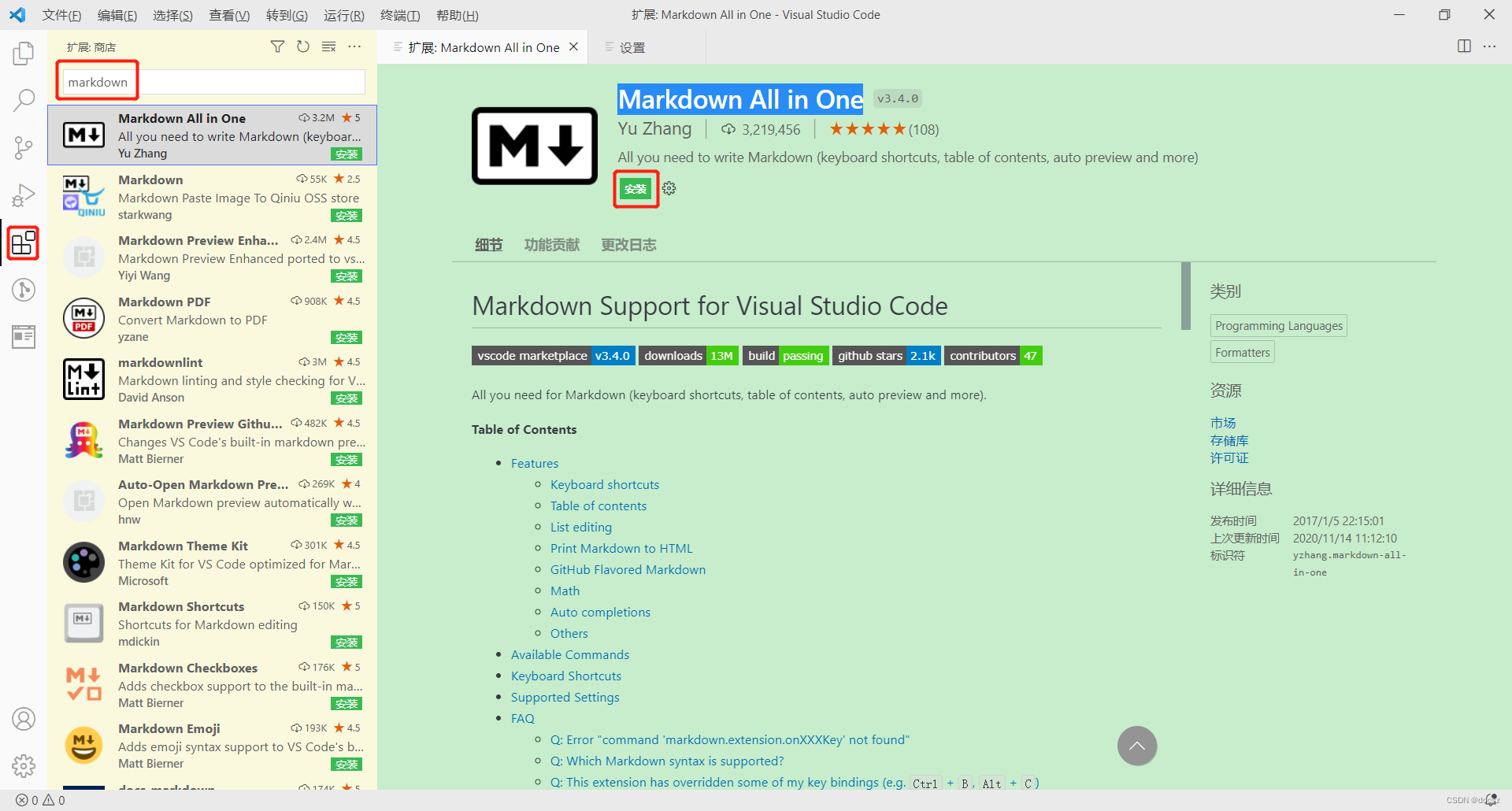Open the Features table of contents link
The width and height of the screenshot is (1512, 811).
pyautogui.click(x=535, y=463)
